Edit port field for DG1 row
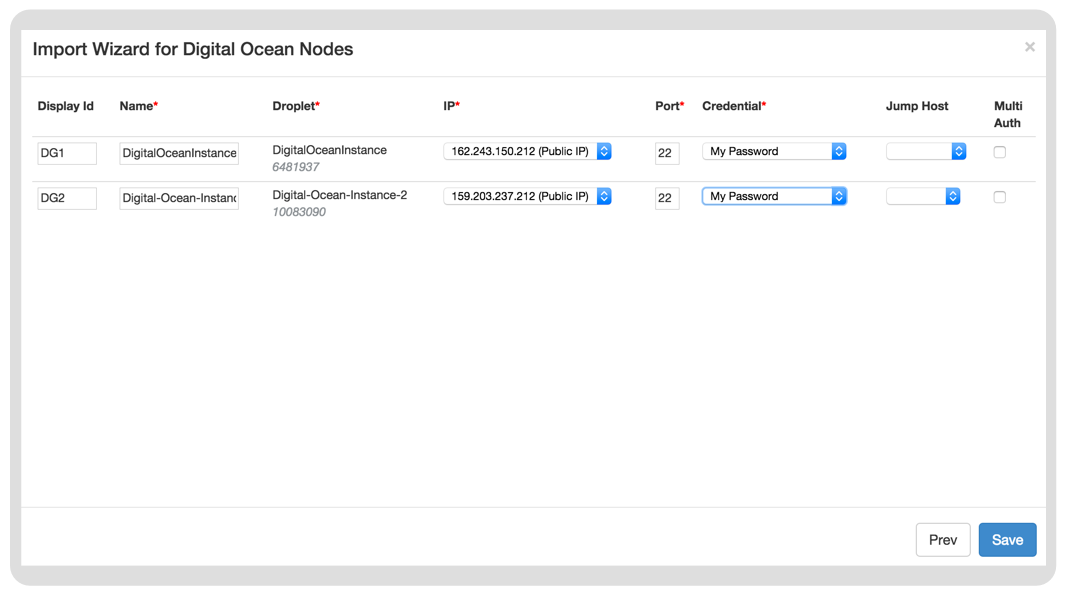This screenshot has width=1066, height=595. click(667, 153)
